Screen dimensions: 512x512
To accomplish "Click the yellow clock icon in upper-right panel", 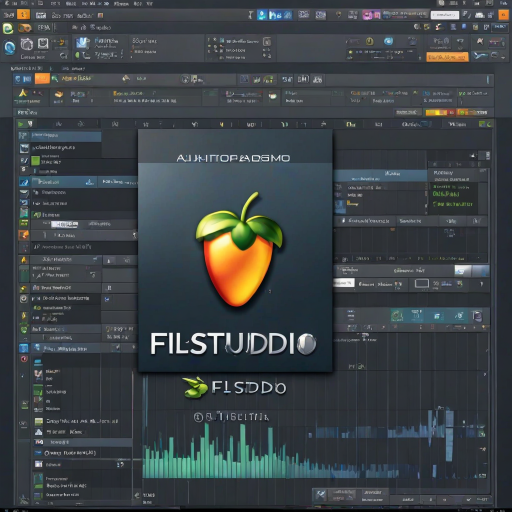I will [x=369, y=41].
